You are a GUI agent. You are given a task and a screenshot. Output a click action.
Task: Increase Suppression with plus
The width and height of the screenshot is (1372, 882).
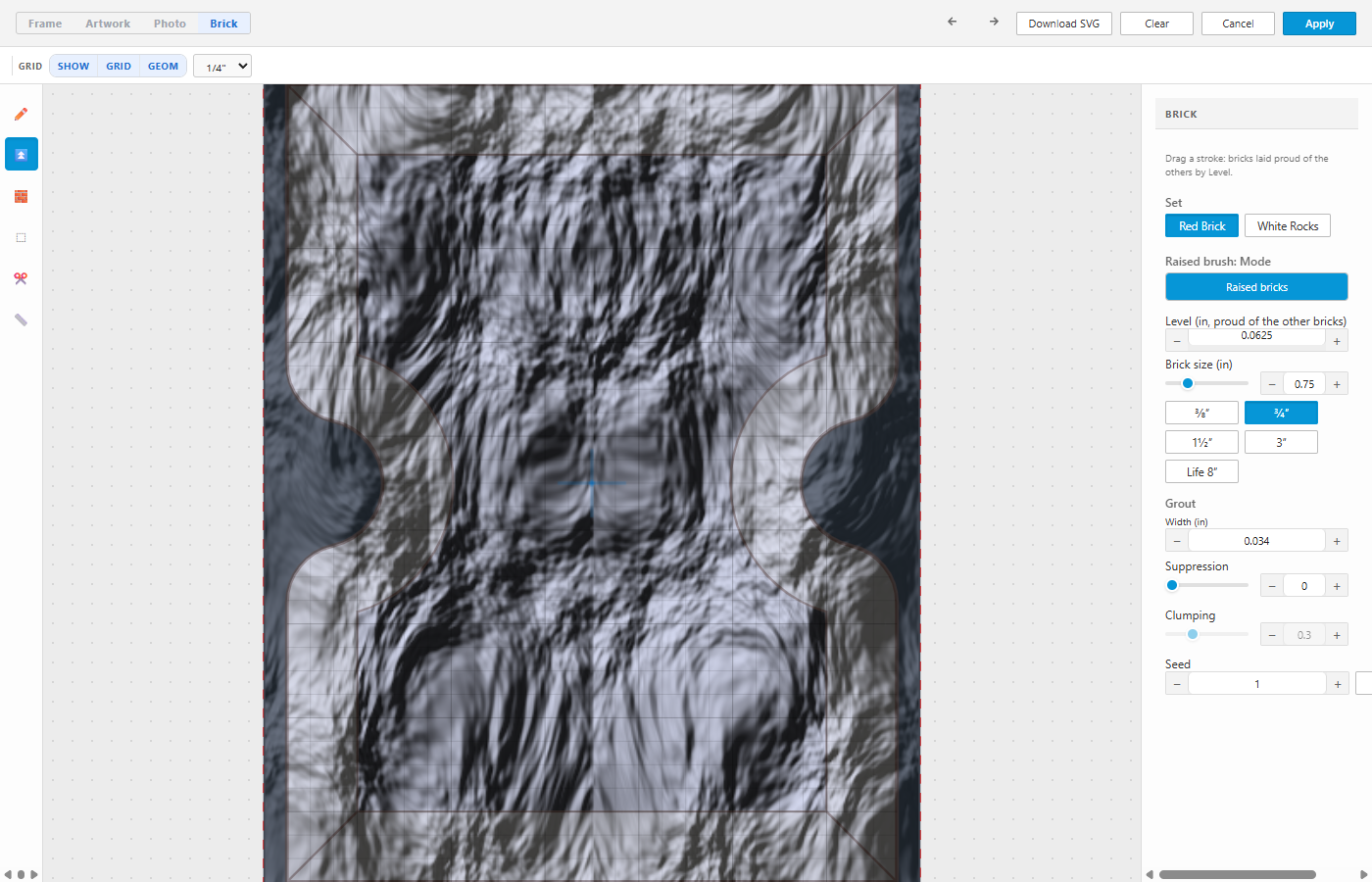point(1337,586)
